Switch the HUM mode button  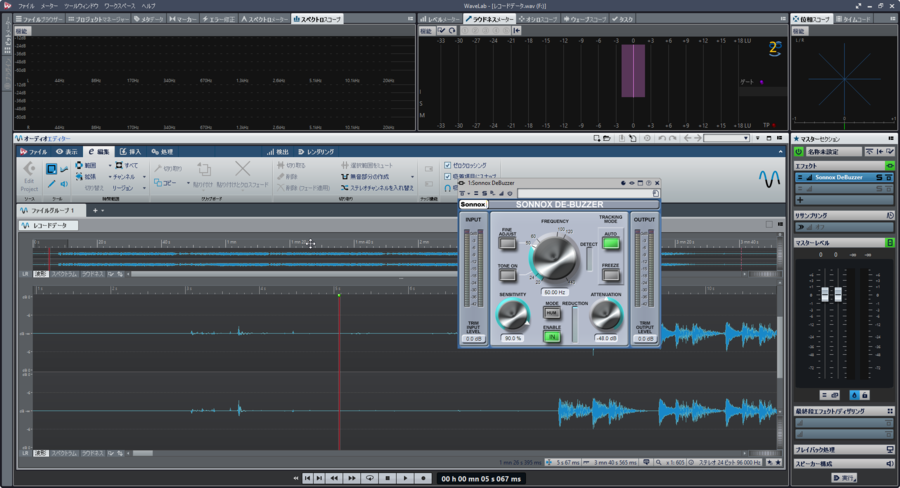[552, 313]
